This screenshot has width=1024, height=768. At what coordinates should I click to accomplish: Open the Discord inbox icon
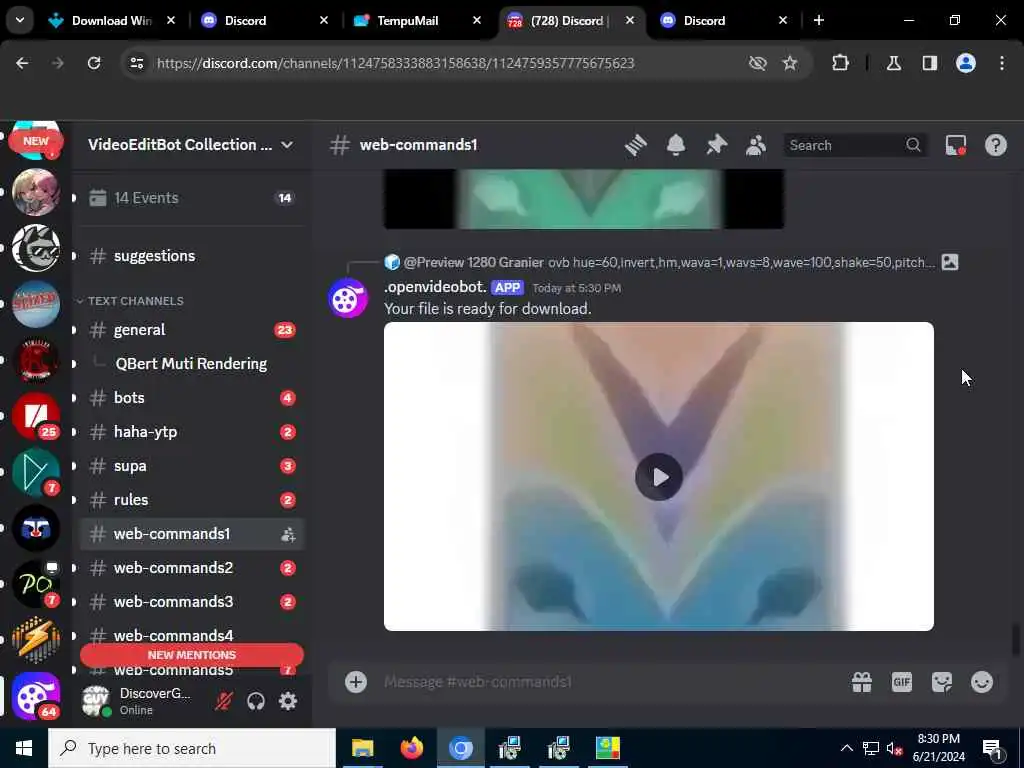(955, 145)
